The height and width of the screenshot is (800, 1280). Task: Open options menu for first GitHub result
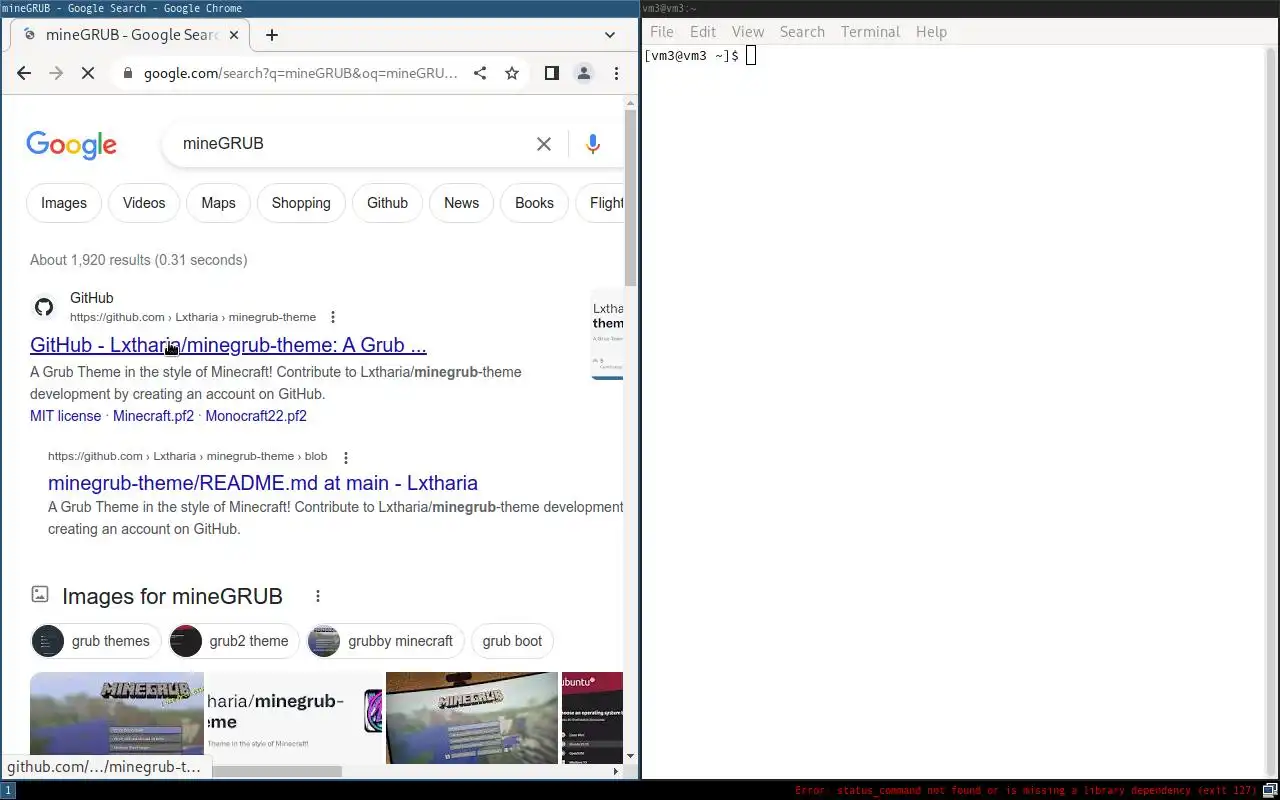point(333,317)
